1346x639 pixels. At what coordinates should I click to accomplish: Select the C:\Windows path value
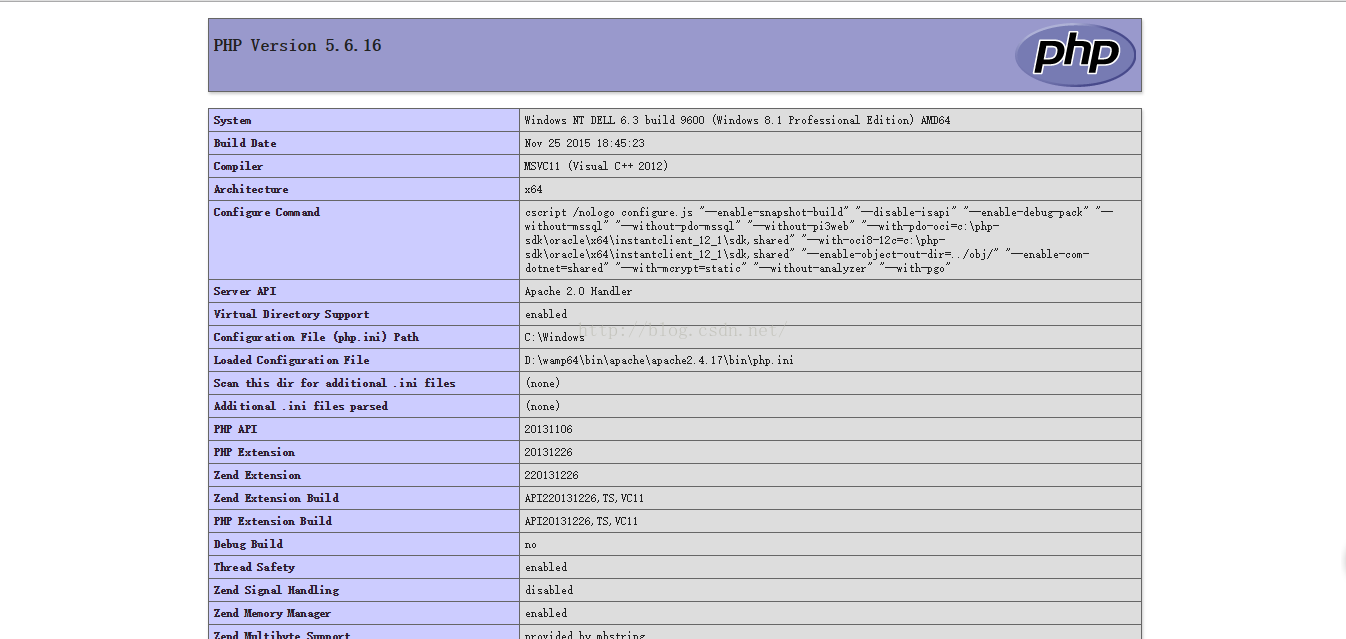pos(554,337)
